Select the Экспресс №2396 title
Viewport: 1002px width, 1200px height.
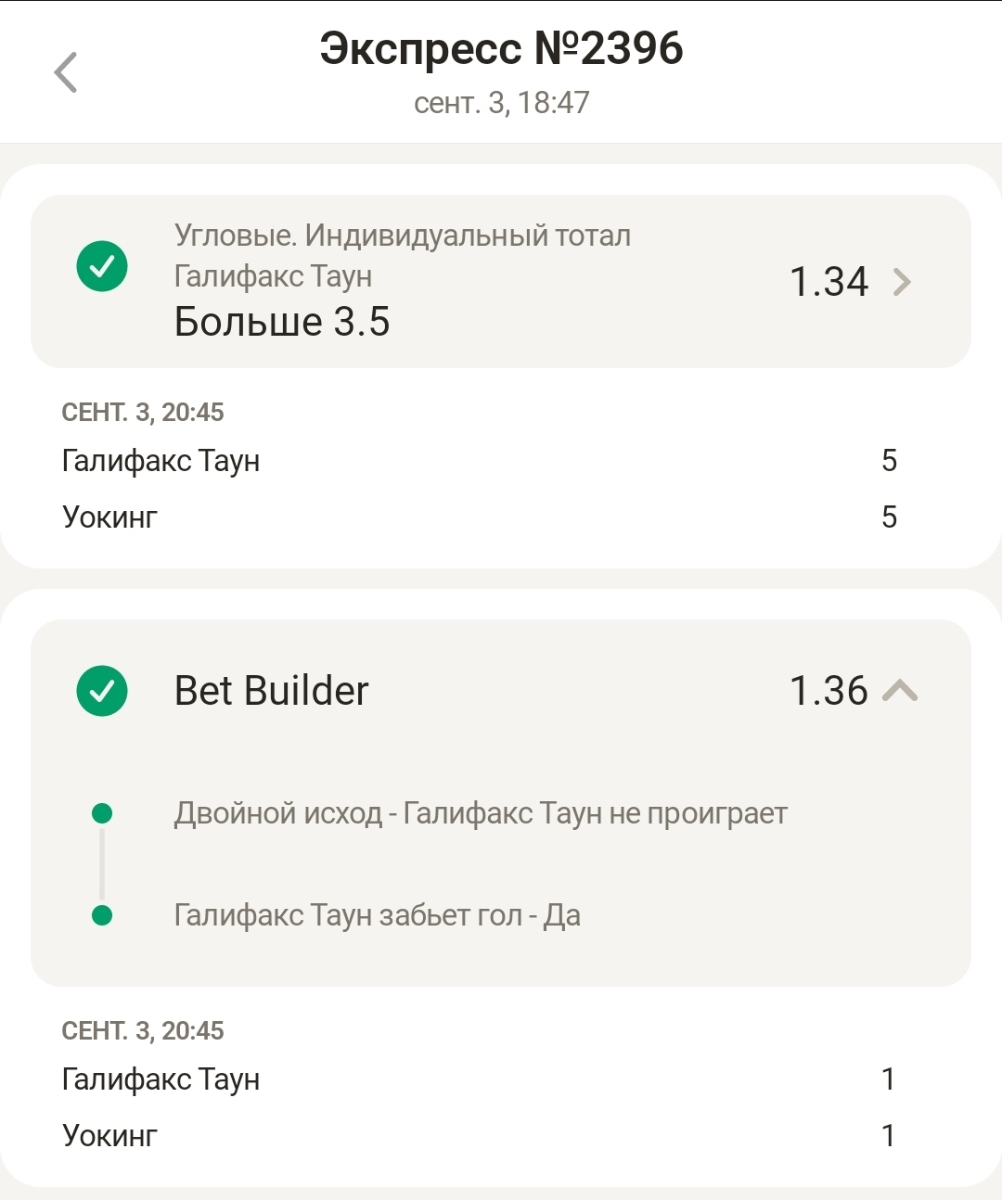click(x=501, y=49)
